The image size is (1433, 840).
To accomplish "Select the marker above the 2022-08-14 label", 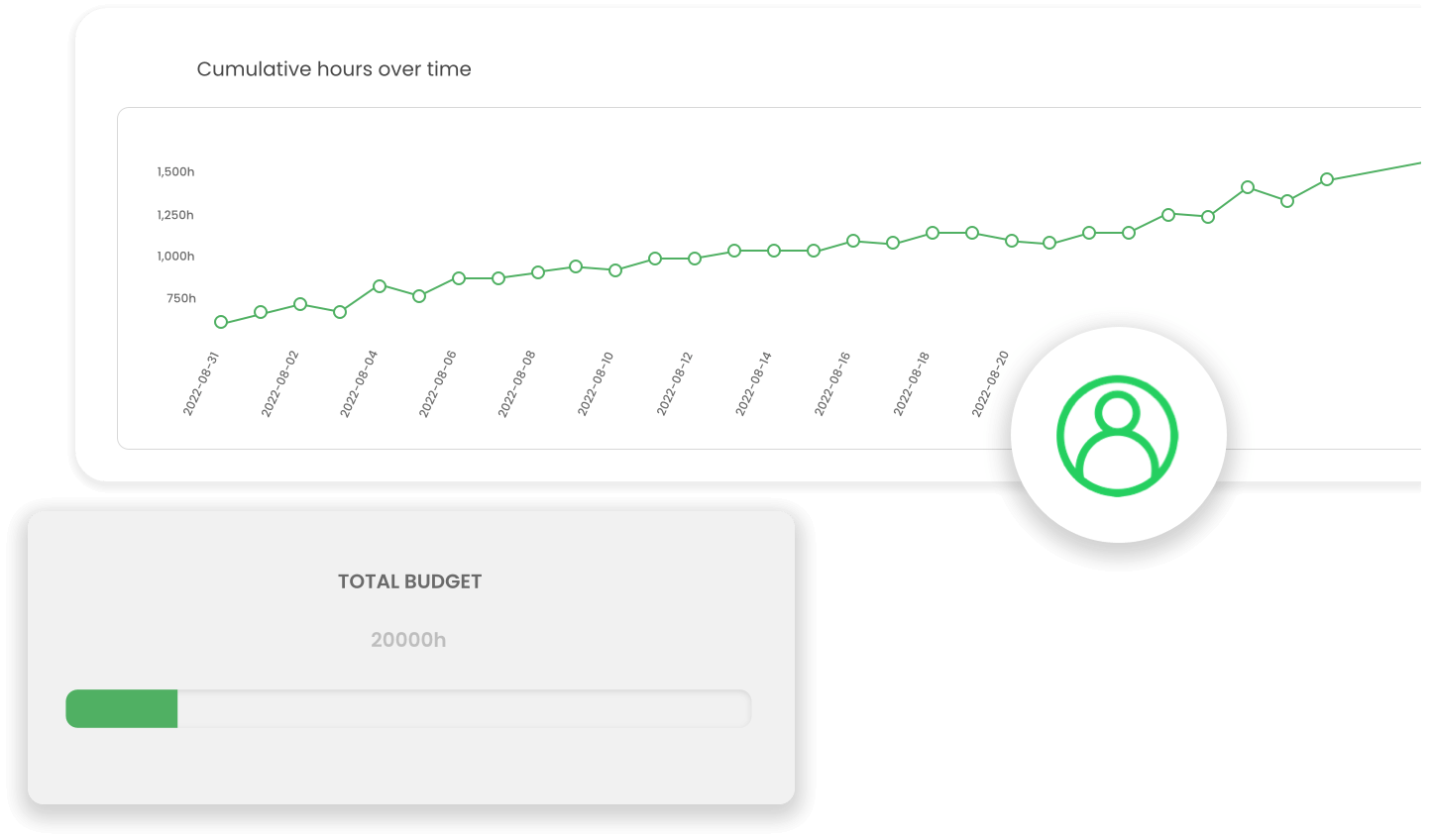I will 775,251.
